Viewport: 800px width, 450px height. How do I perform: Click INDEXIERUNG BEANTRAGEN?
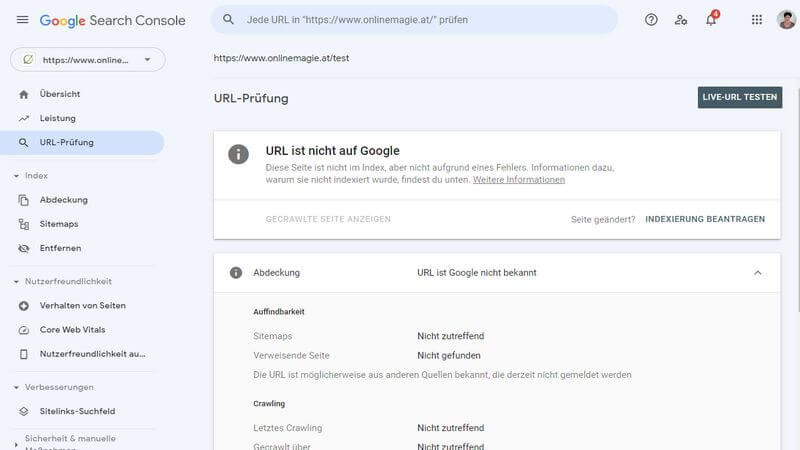pos(705,219)
